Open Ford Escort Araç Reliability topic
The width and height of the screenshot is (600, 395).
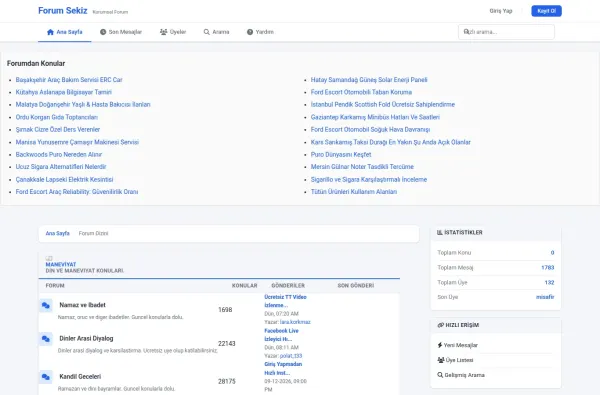tap(77, 191)
